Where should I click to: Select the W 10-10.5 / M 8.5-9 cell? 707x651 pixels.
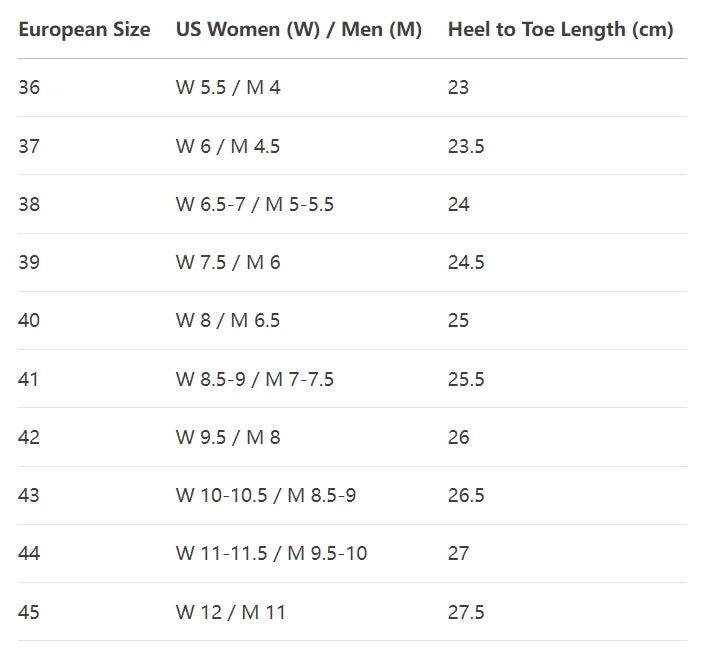click(266, 495)
